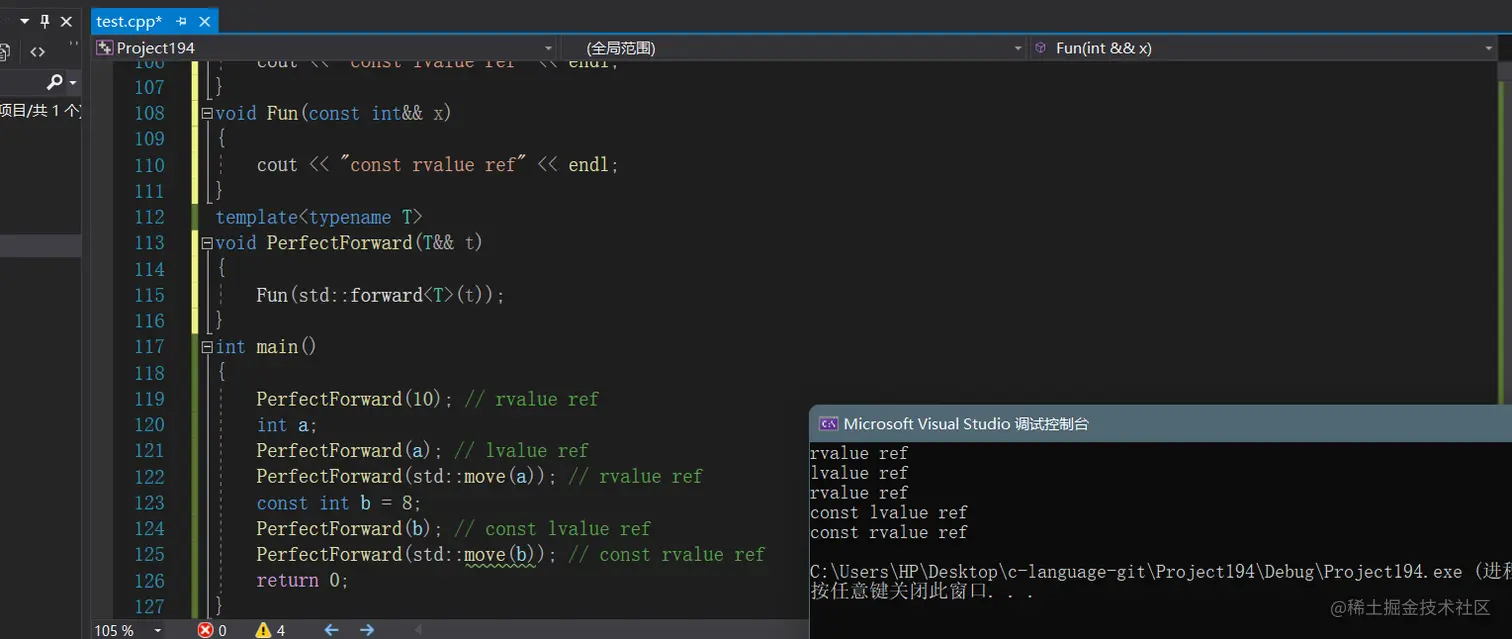Pin the test.cpp tab

(181, 21)
